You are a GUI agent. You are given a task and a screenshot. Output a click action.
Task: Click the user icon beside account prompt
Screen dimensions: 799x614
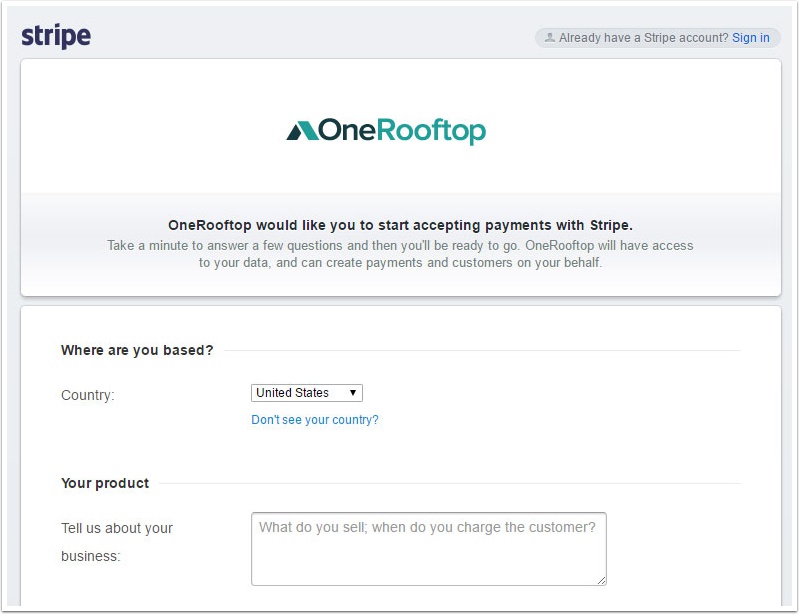pyautogui.click(x=549, y=38)
